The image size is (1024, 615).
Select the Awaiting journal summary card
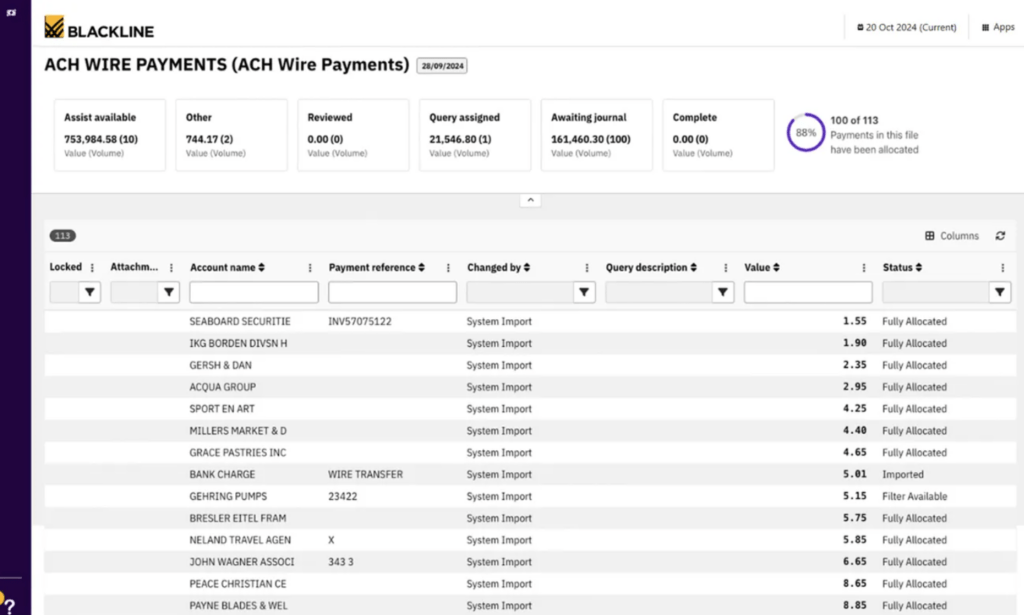[x=596, y=135]
